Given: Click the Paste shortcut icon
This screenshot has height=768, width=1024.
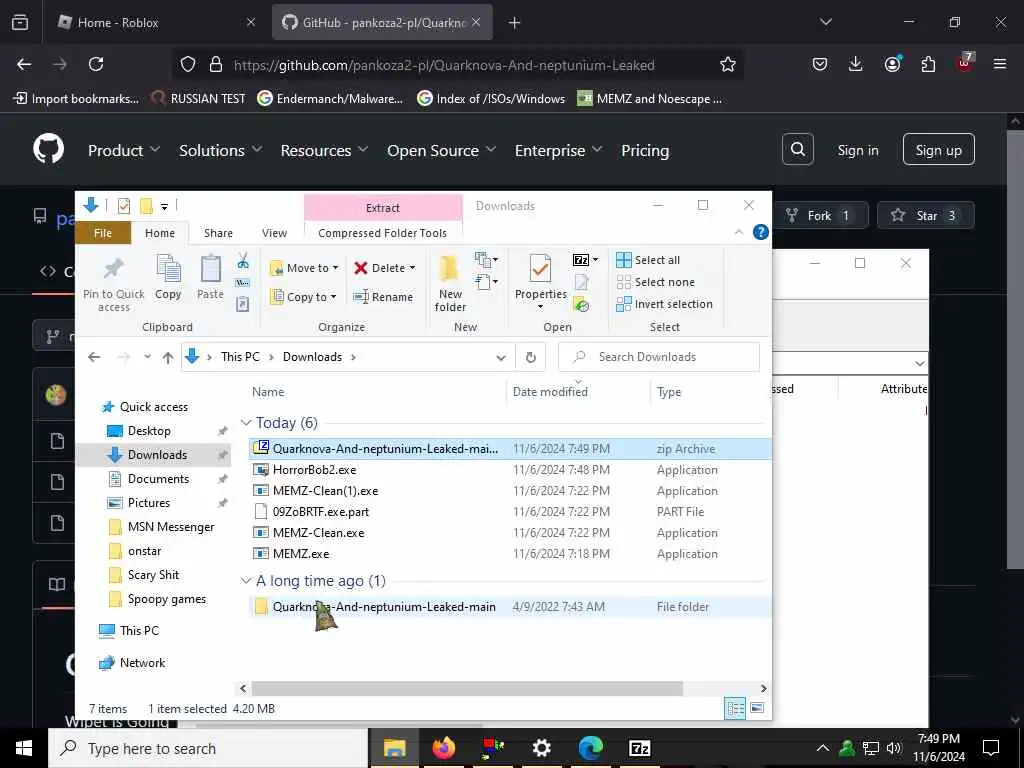Looking at the screenshot, I should tap(242, 304).
